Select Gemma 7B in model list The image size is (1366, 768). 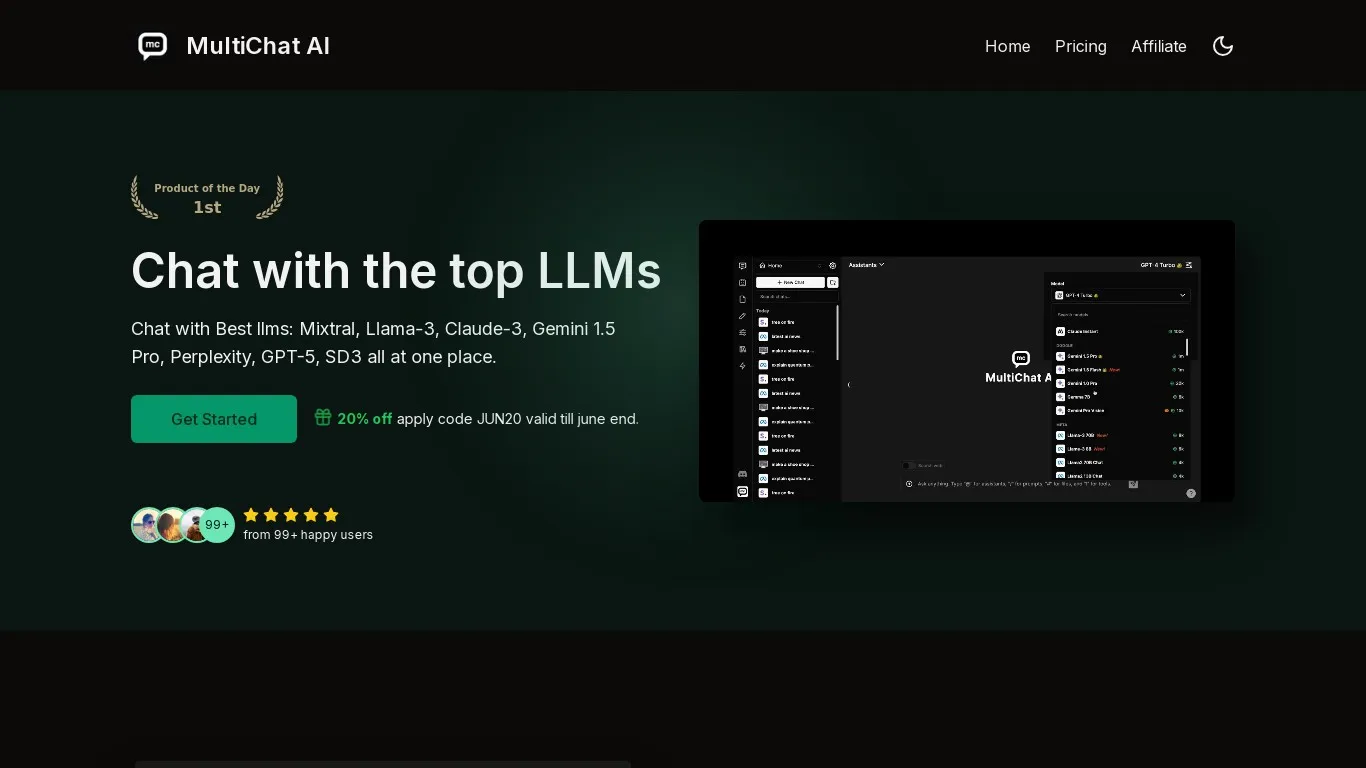pyautogui.click(x=1120, y=397)
